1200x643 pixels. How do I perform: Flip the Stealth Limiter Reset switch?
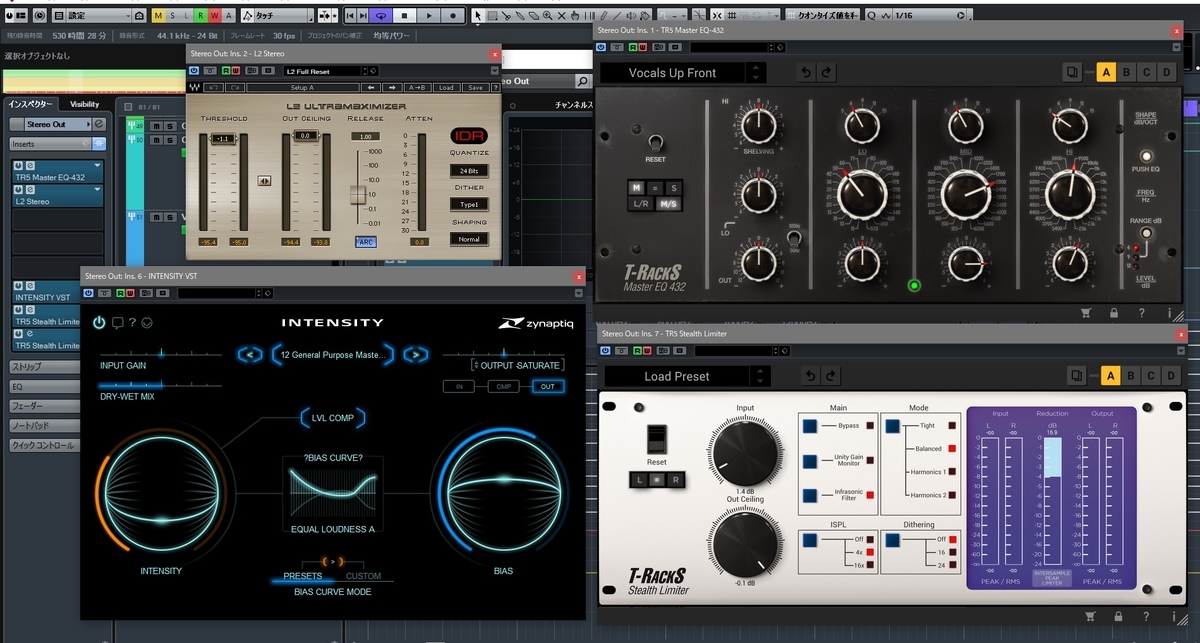(656, 438)
